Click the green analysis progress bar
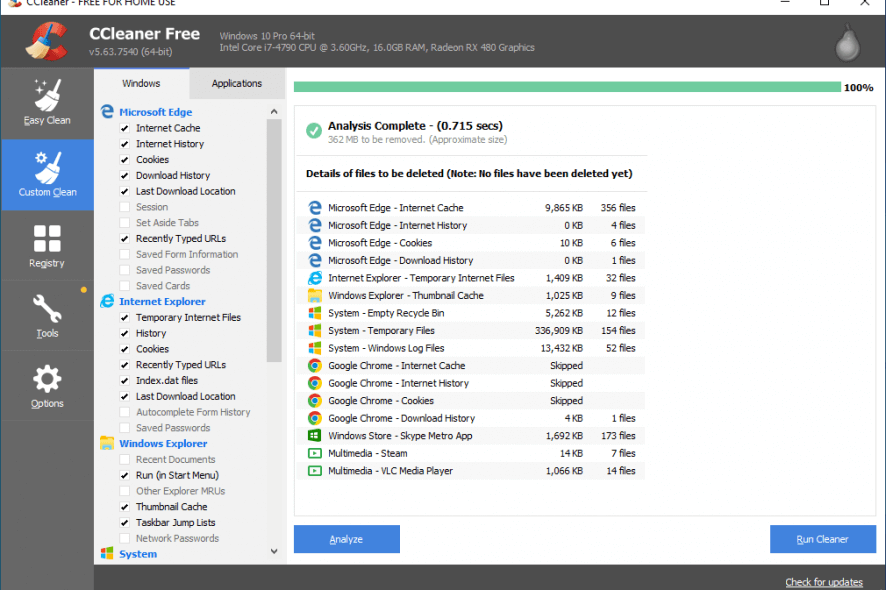886x590 pixels. tap(567, 87)
